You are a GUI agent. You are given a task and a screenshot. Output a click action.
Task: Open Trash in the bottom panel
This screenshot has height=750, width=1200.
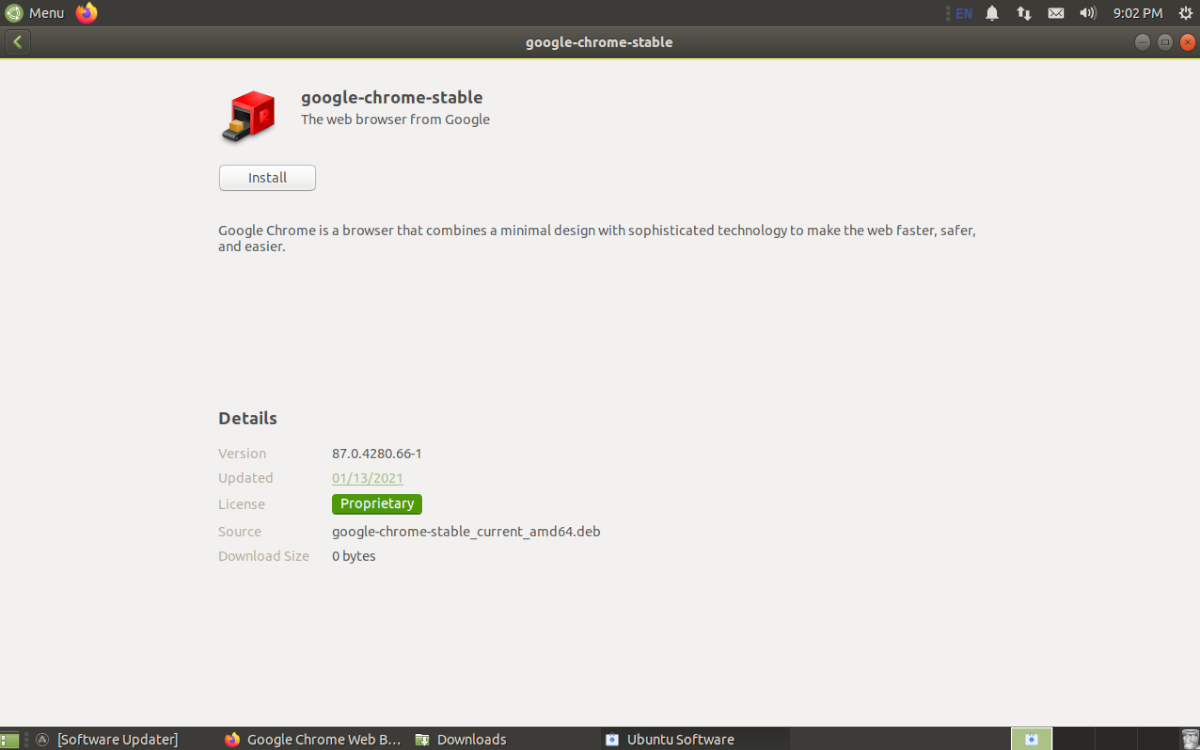coord(1188,740)
